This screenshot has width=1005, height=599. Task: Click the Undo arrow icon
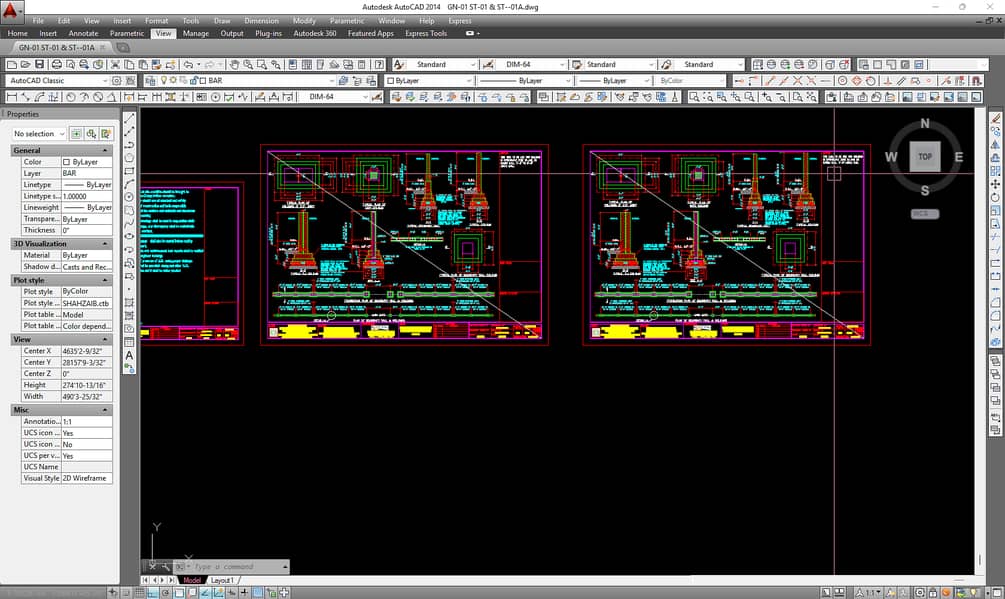tap(188, 65)
